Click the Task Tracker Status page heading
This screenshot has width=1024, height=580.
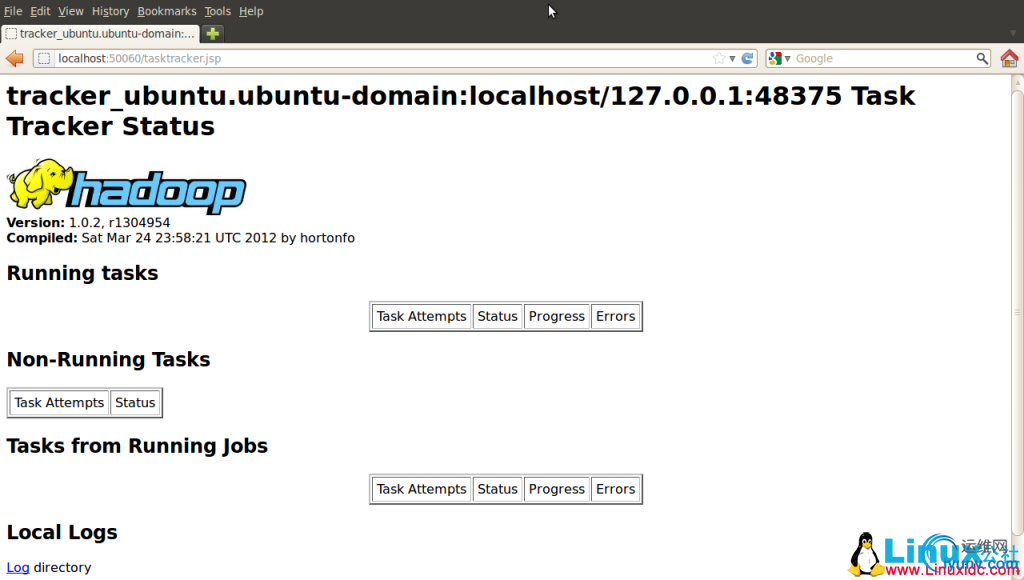pyautogui.click(x=461, y=111)
